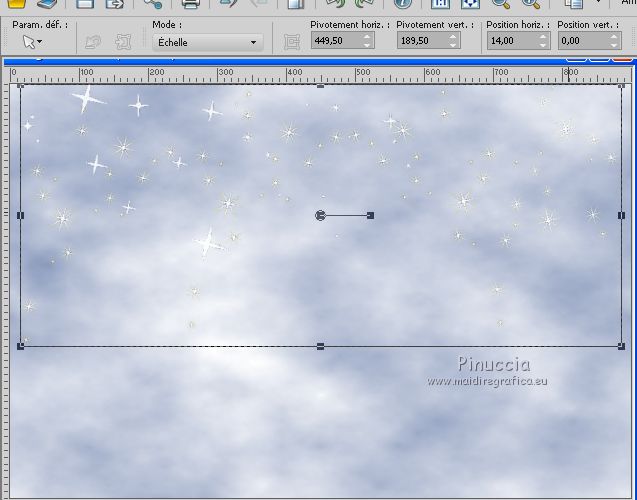Click the left-middle selection handle
The height and width of the screenshot is (500, 637).
[20, 215]
